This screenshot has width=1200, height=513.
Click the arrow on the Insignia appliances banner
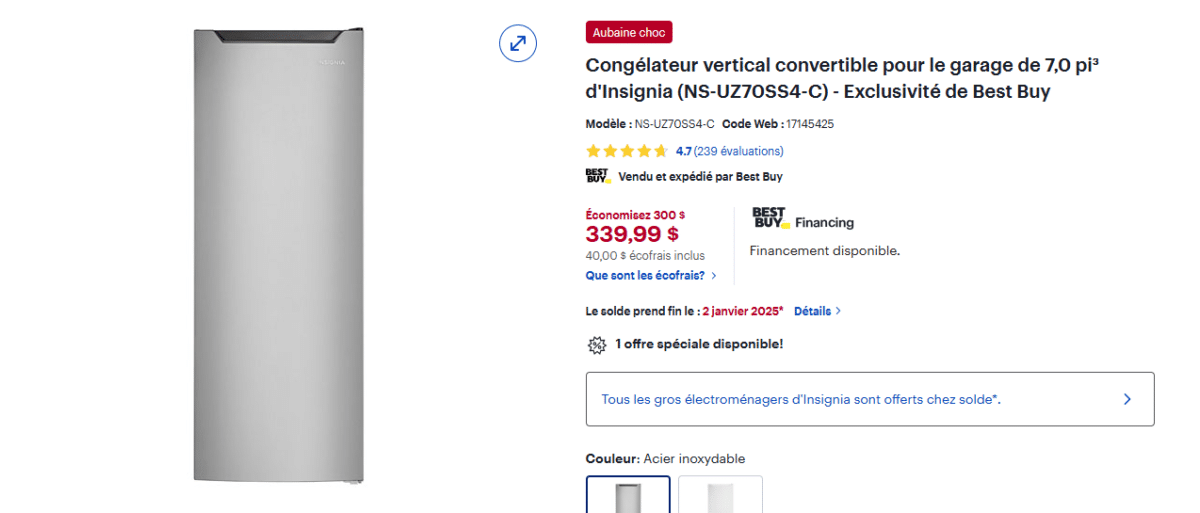[1127, 399]
